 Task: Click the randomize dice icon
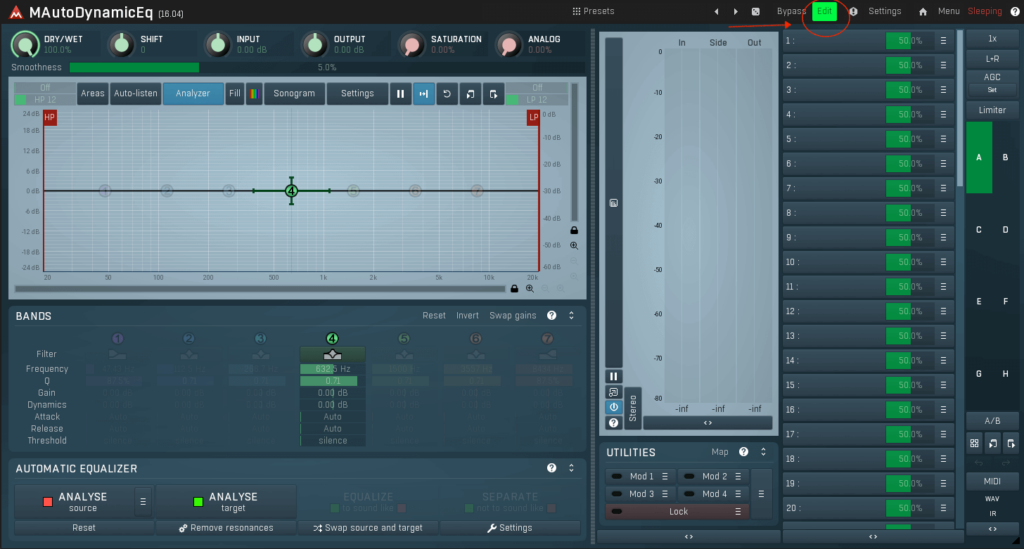click(x=756, y=12)
